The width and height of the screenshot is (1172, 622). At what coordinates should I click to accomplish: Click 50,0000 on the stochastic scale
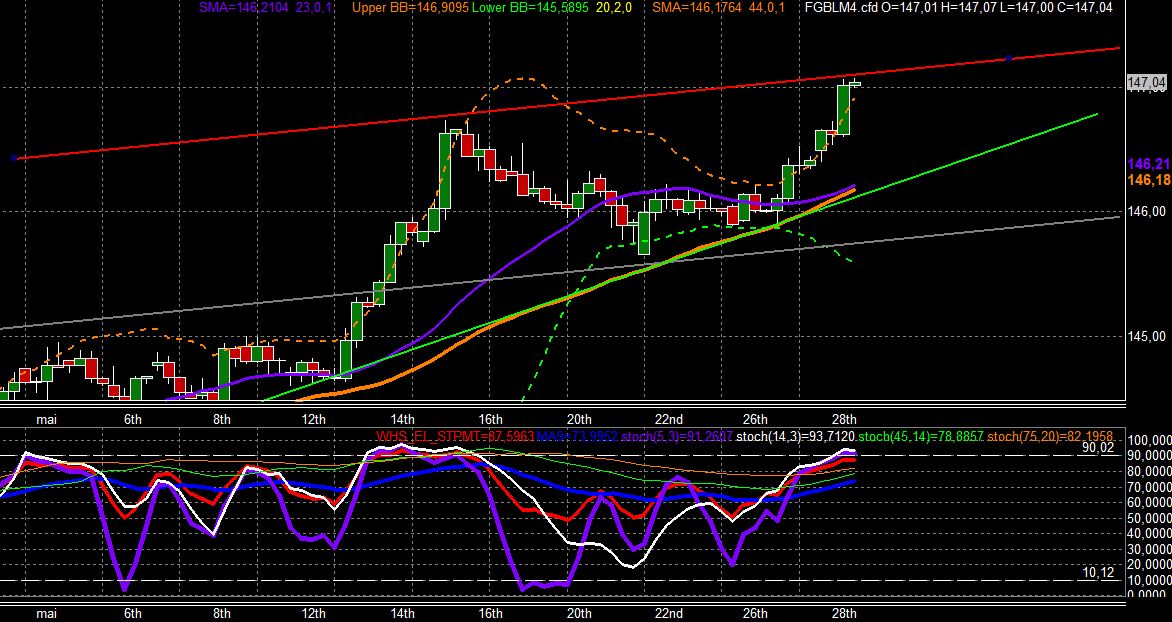click(x=1150, y=517)
